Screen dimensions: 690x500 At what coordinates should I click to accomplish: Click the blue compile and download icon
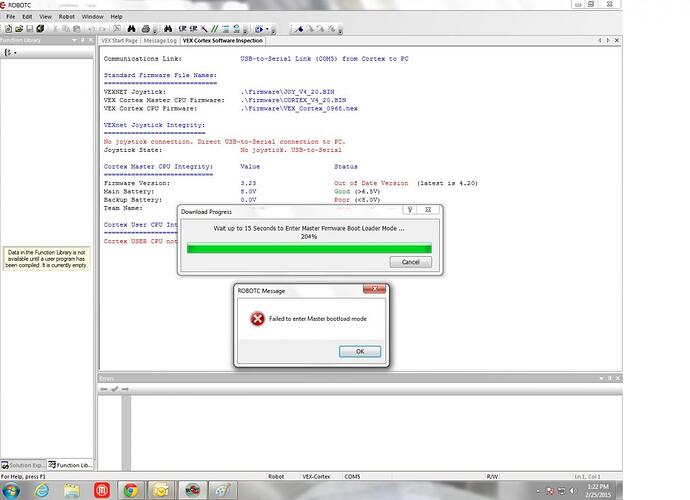pyautogui.click(x=259, y=29)
